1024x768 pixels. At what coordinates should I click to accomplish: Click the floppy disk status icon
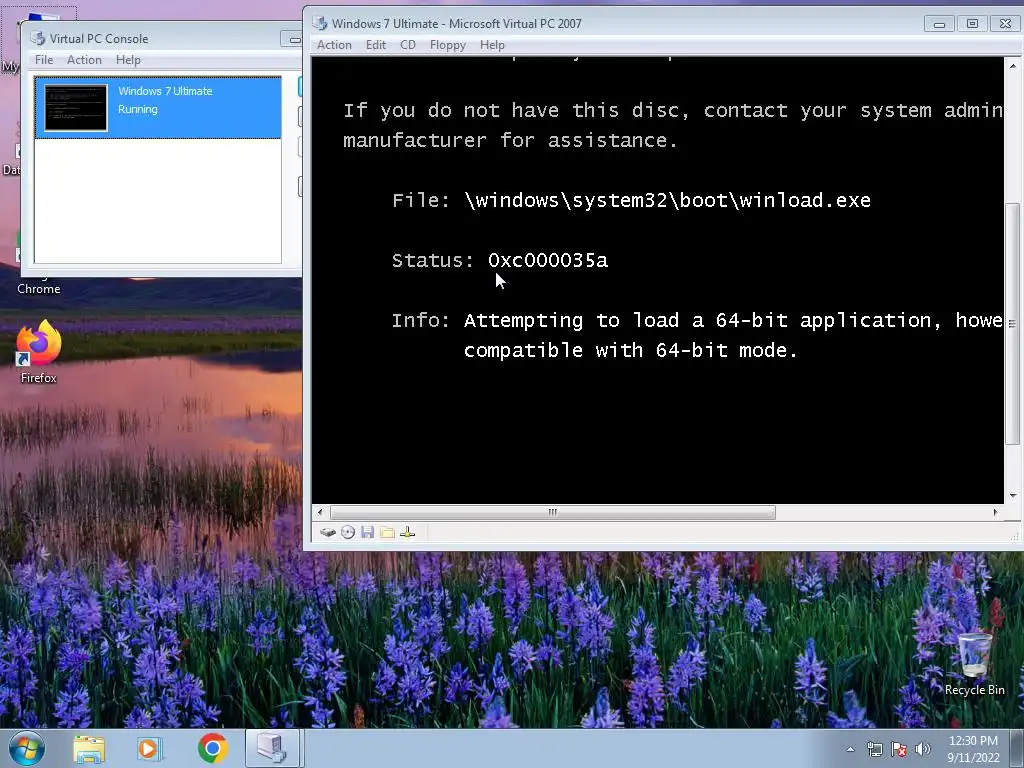[x=368, y=532]
